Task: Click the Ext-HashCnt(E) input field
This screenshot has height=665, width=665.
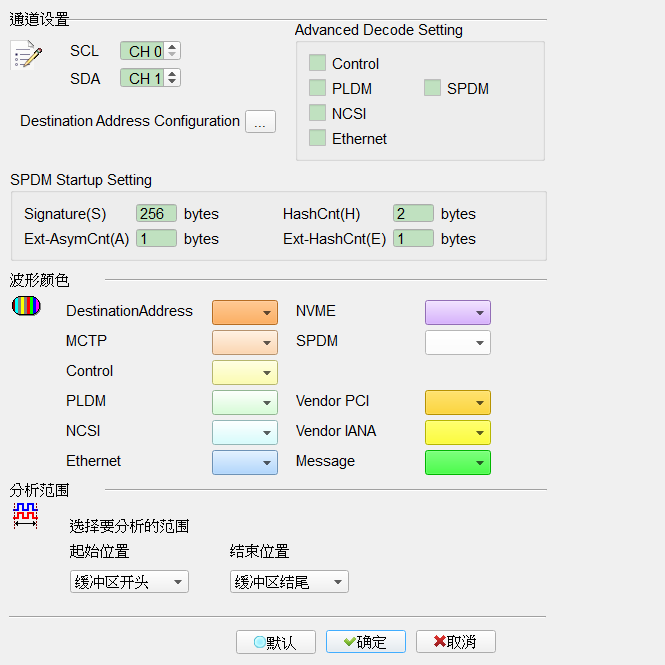Action: pos(413,238)
